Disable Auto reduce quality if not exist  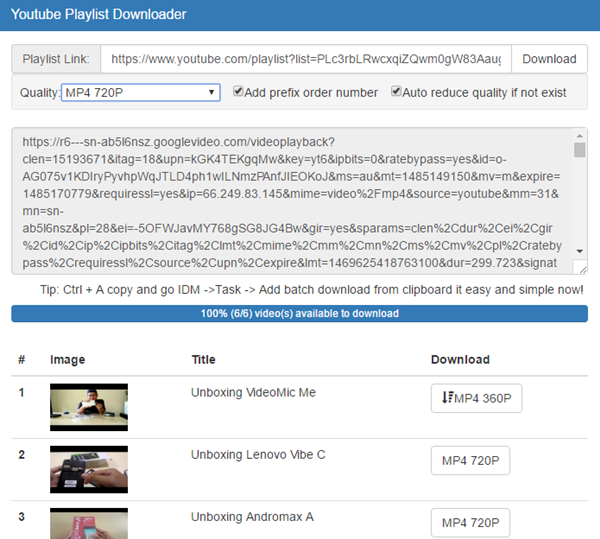click(397, 92)
